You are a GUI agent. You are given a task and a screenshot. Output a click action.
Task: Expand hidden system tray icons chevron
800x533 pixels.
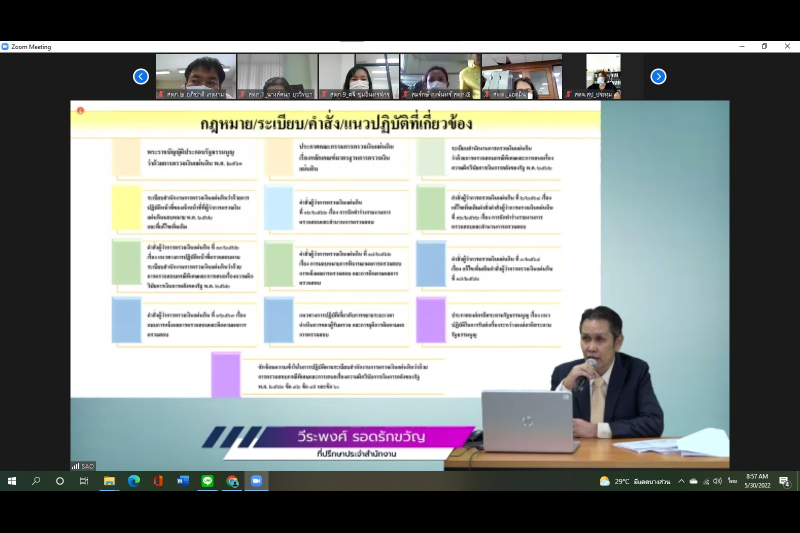coord(681,481)
